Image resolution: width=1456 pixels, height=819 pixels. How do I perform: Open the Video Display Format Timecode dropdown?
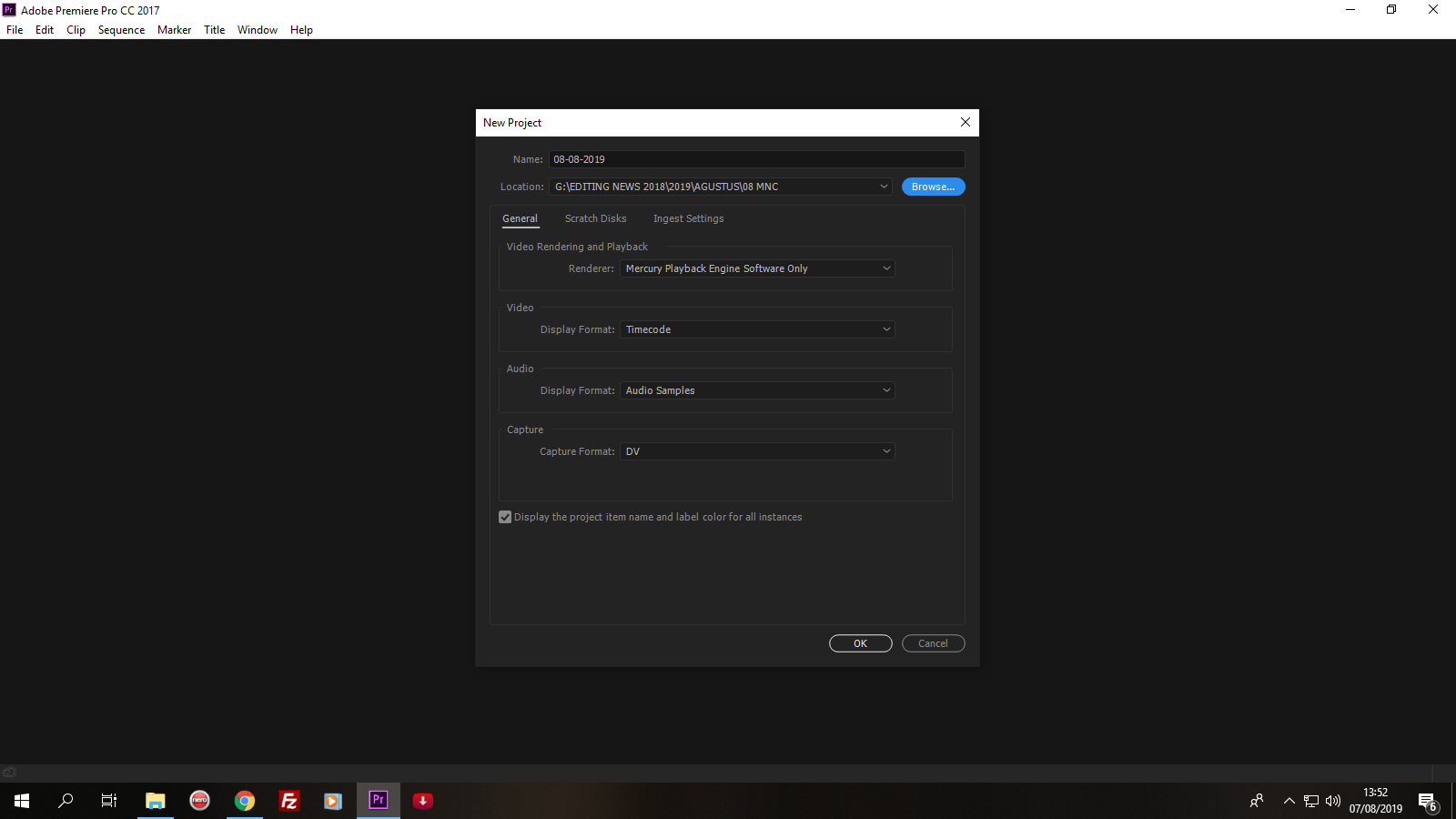757,329
